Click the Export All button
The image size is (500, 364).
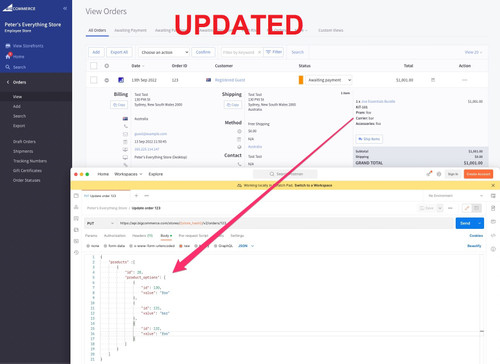coord(119,52)
